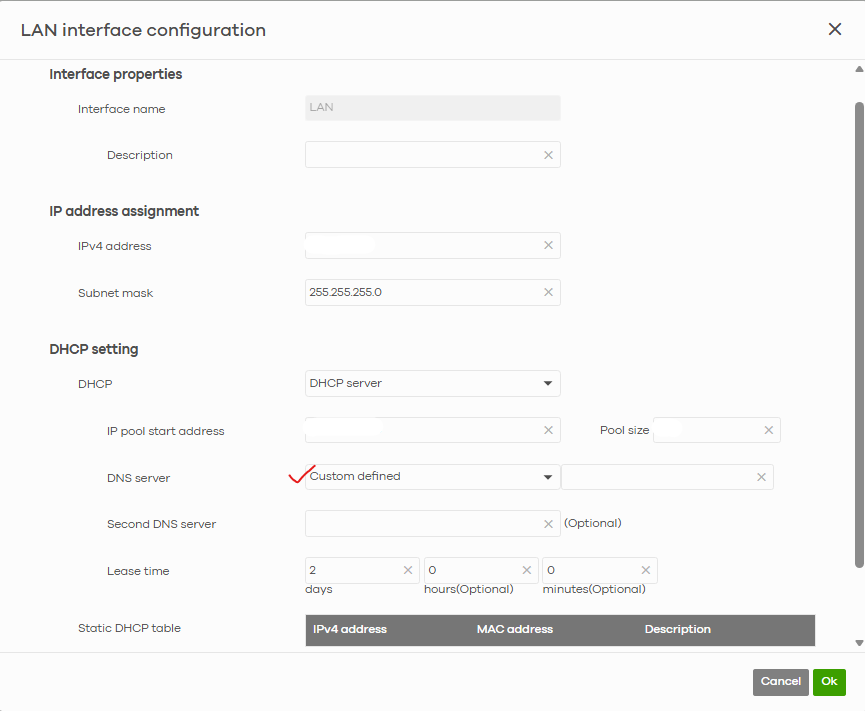Clear the IP pool start address
865x711 pixels.
(548, 431)
